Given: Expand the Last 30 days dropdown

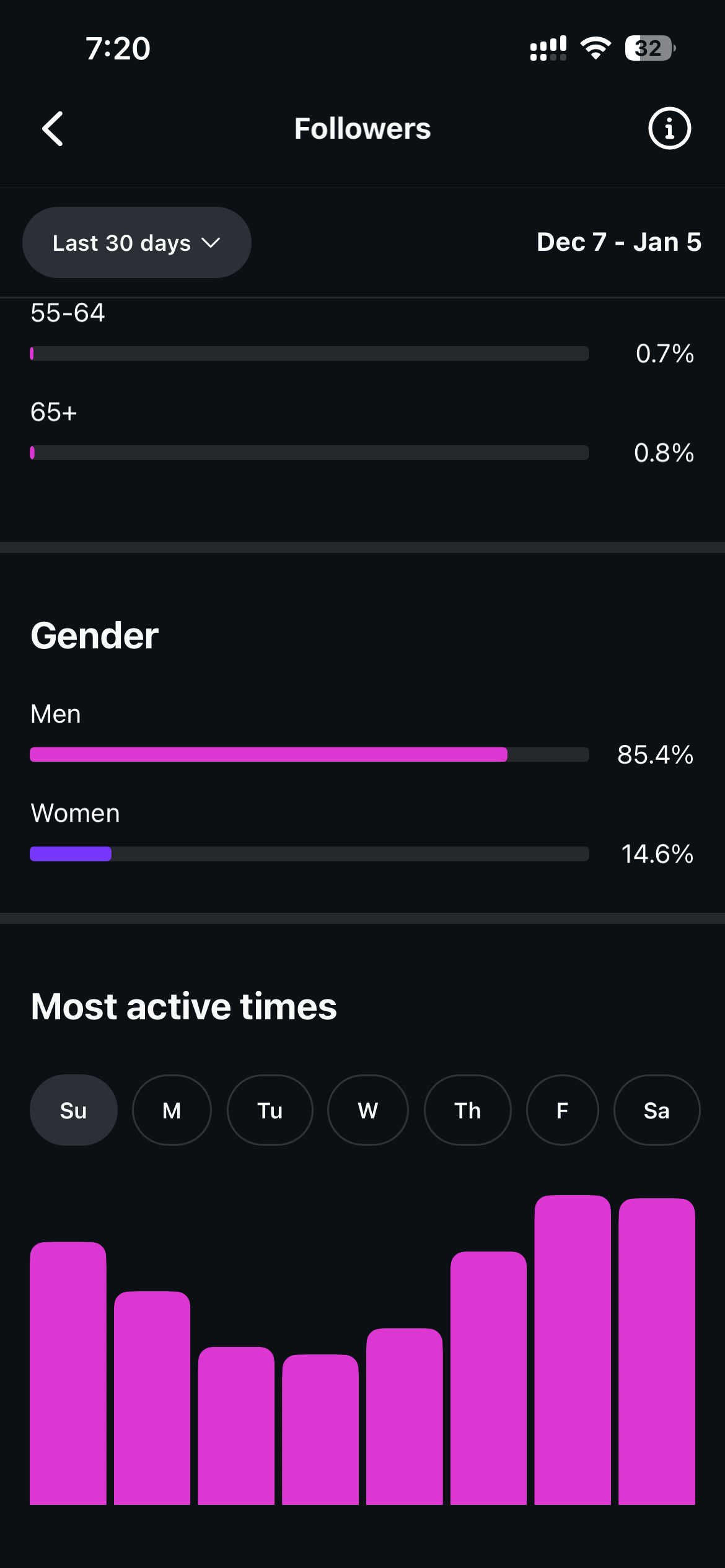Looking at the screenshot, I should click(x=136, y=243).
